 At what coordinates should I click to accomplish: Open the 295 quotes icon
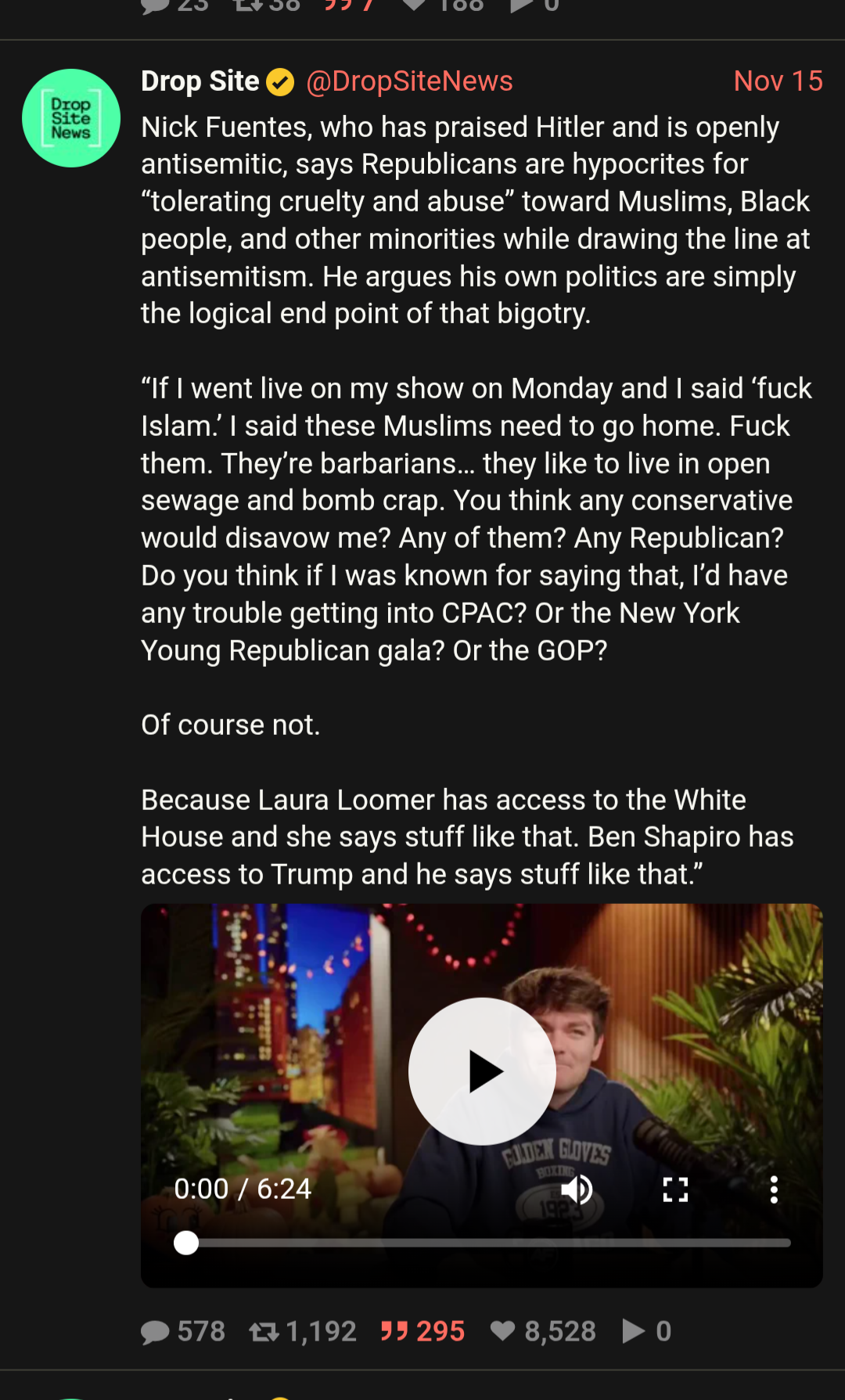point(394,1331)
